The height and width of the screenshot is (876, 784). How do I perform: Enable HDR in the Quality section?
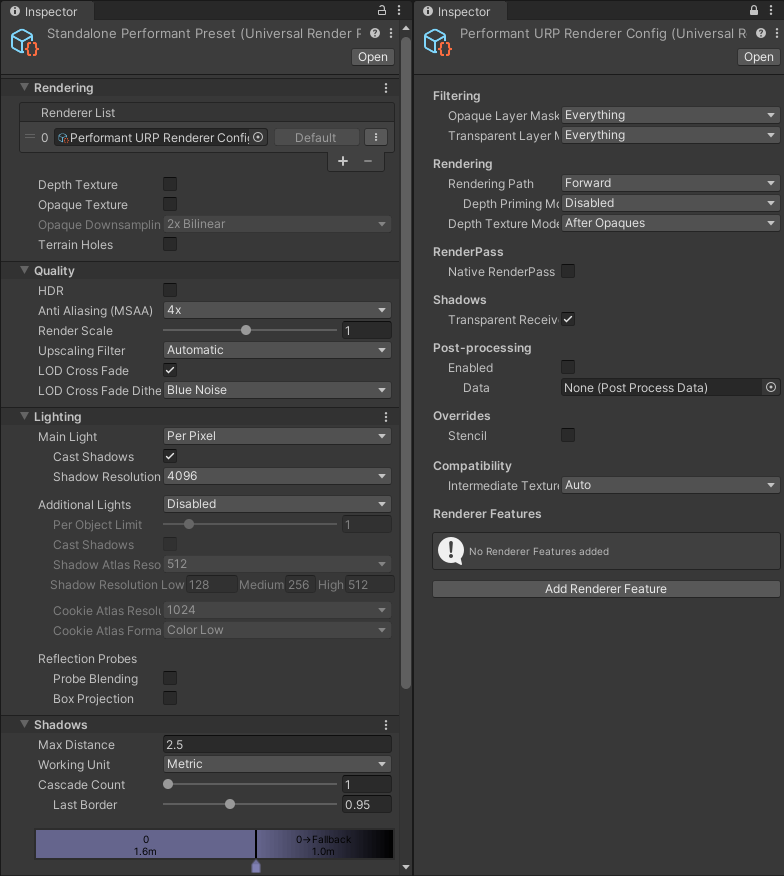169,290
